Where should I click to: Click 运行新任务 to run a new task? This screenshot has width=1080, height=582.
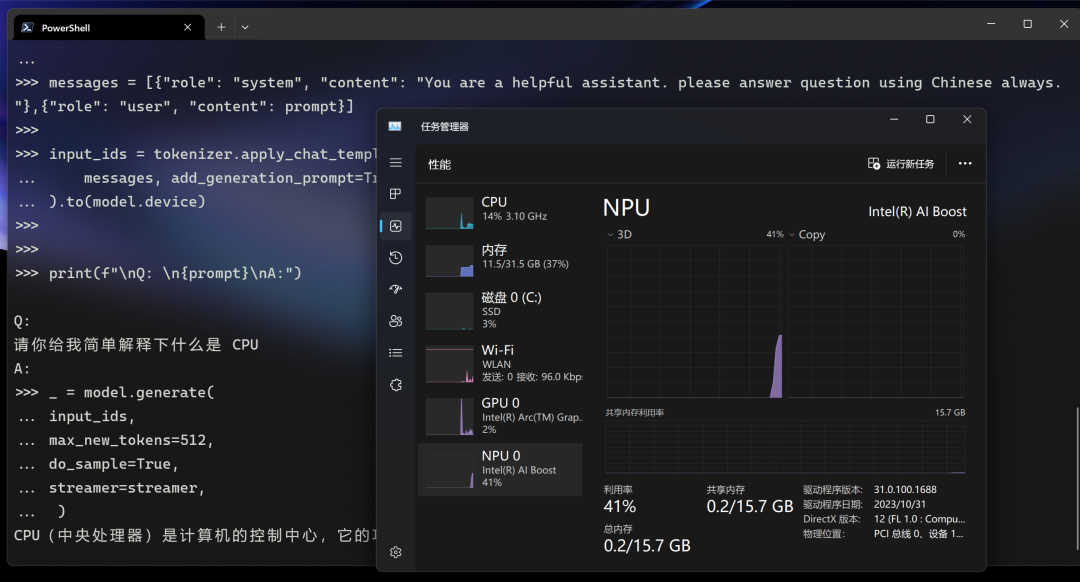901,163
